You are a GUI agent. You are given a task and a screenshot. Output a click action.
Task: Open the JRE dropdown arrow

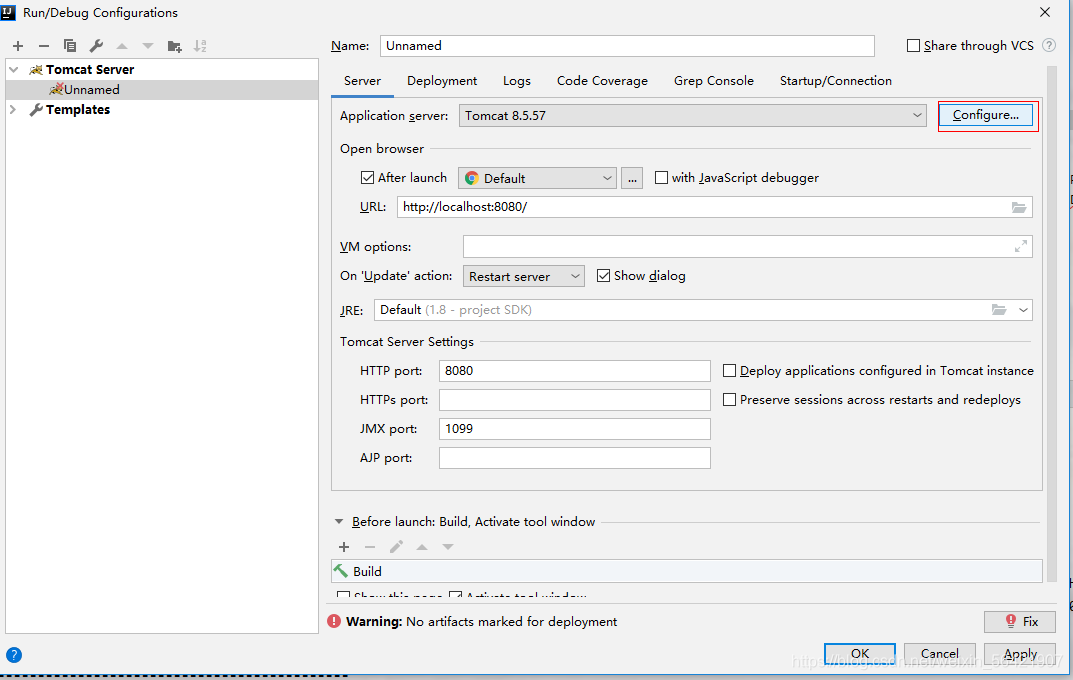point(1023,310)
